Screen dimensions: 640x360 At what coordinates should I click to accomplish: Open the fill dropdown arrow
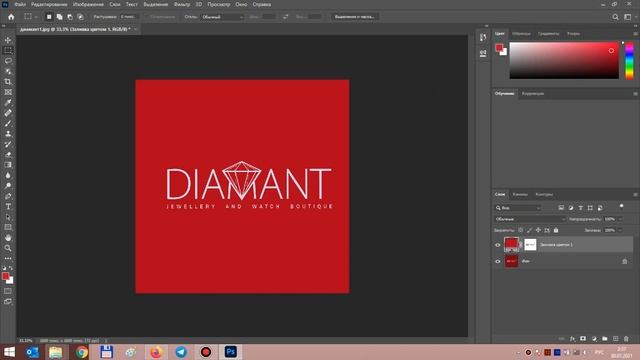(620, 230)
